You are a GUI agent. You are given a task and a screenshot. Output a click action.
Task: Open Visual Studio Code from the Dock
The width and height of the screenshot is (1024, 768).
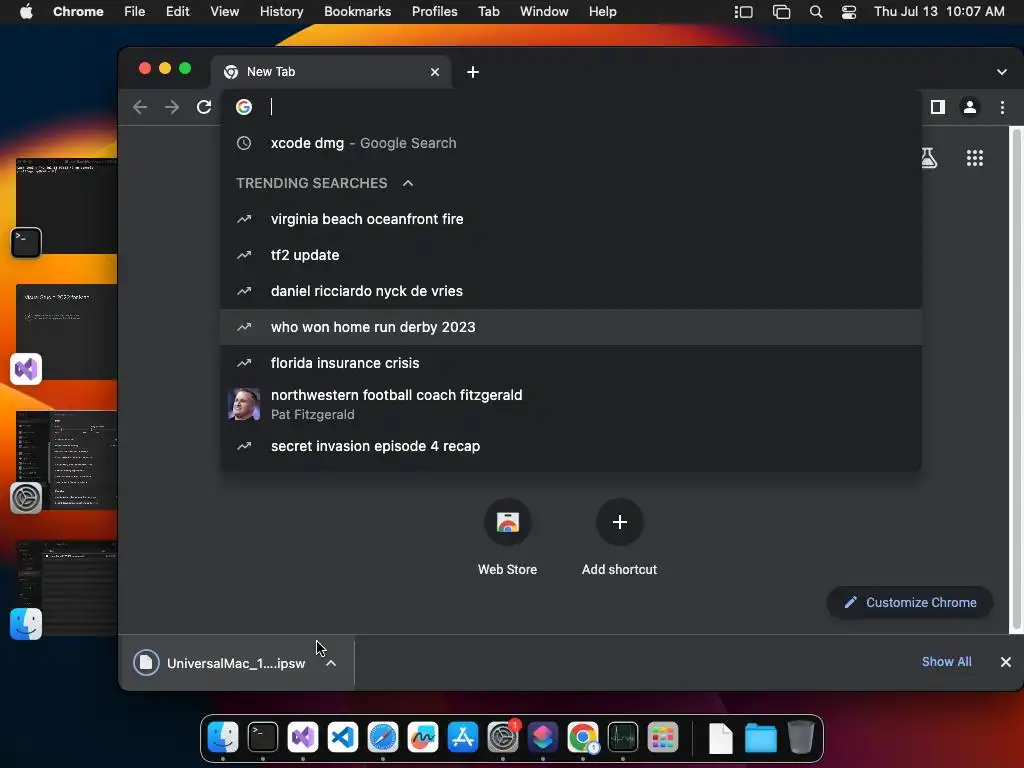coord(343,737)
